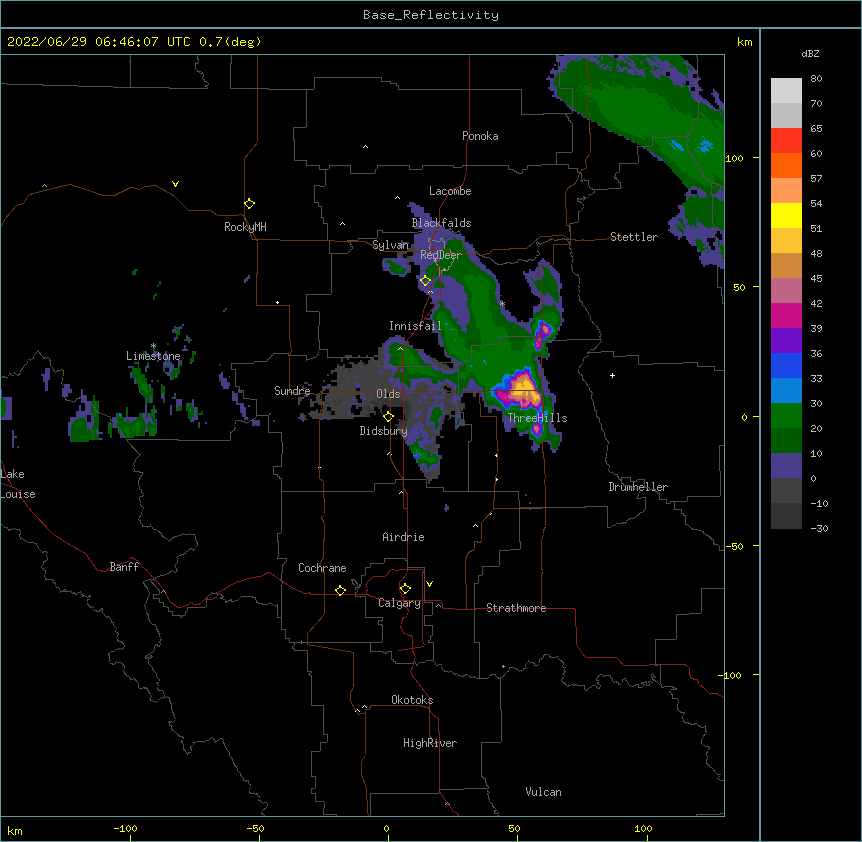Click the Vulcan town label

click(543, 792)
